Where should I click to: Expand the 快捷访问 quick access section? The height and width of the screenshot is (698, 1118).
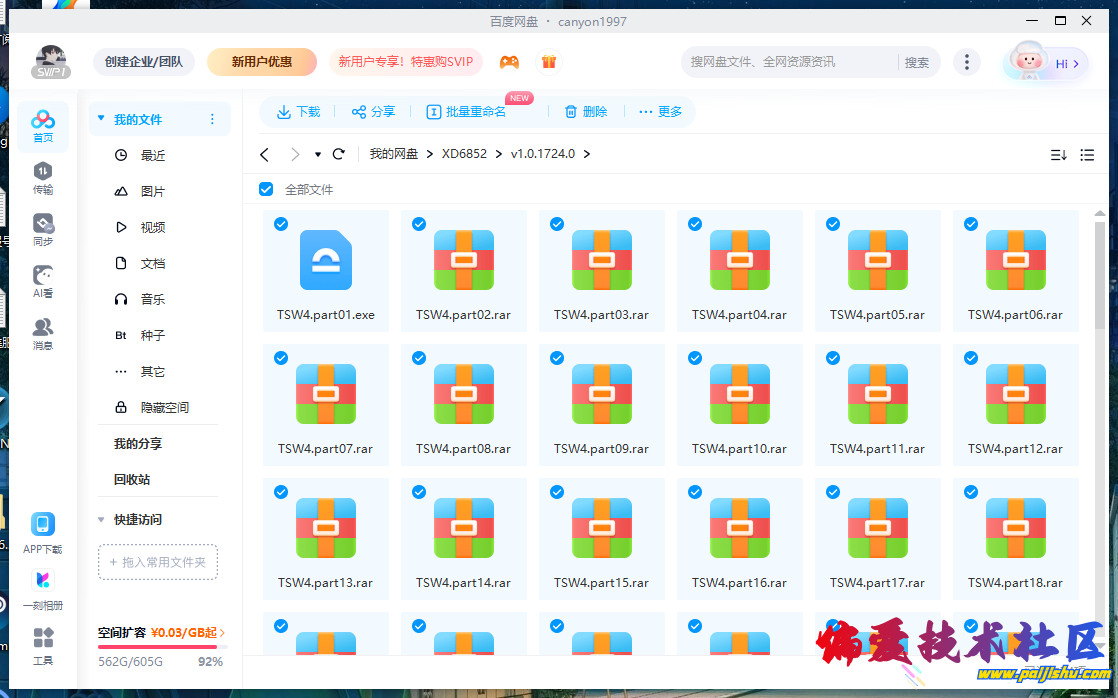101,520
